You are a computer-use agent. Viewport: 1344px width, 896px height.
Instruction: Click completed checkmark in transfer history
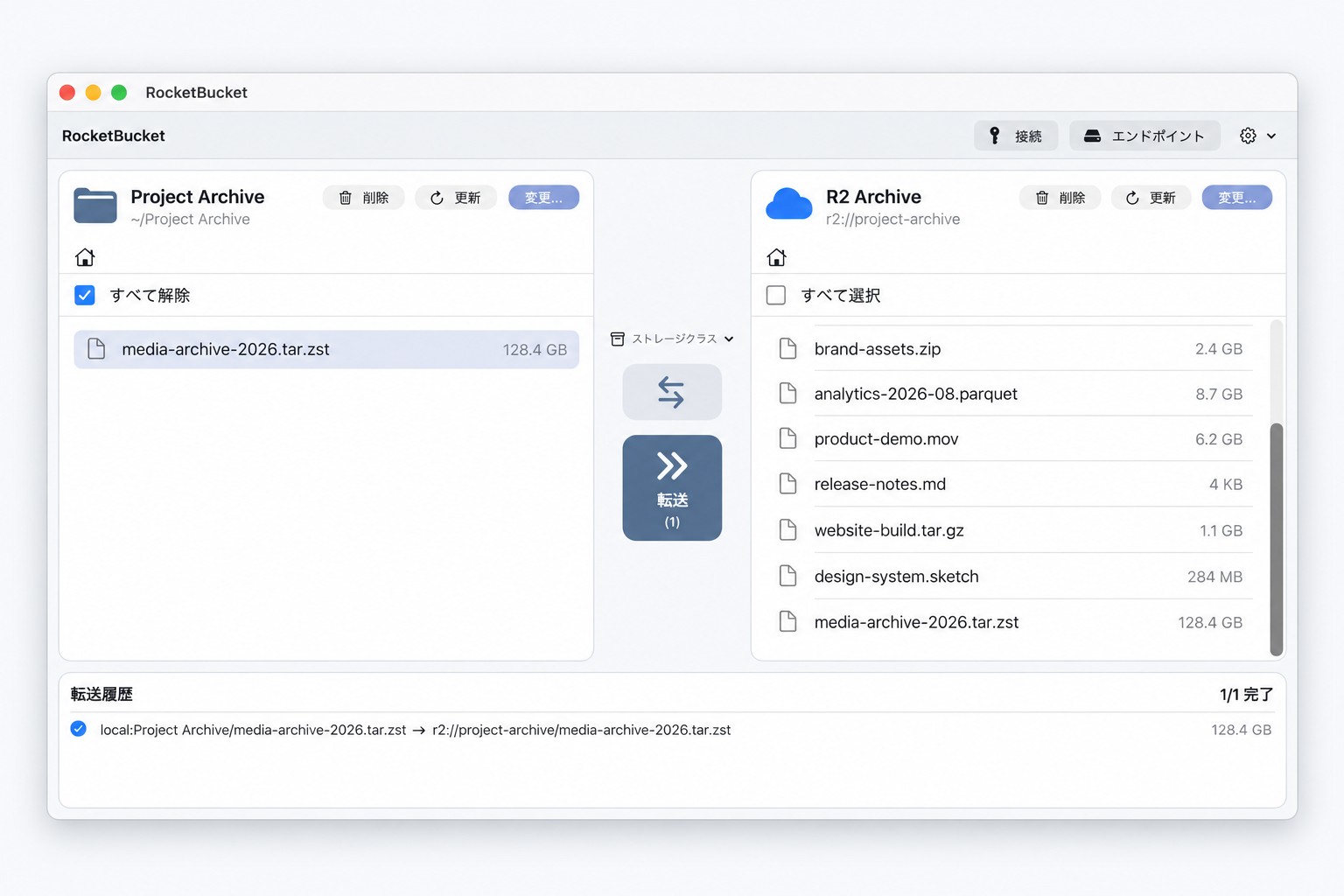(x=79, y=729)
